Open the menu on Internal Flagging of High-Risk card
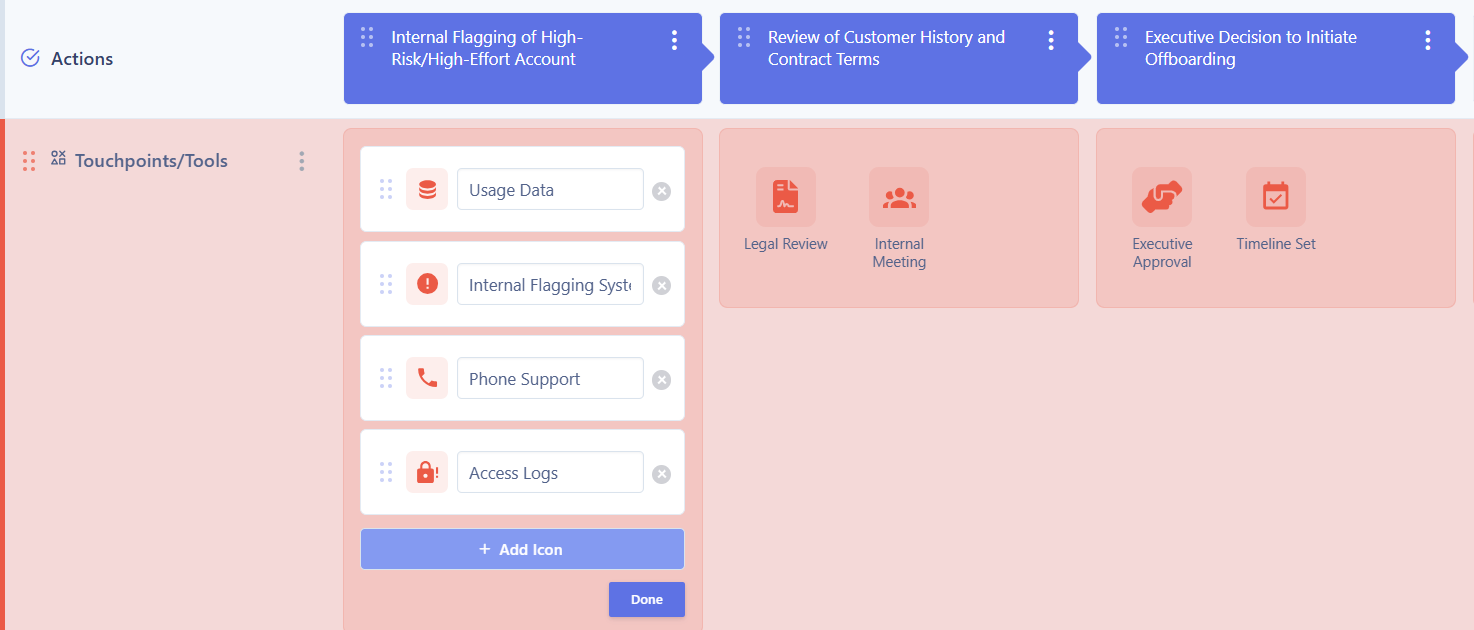1474x630 pixels. 674,40
